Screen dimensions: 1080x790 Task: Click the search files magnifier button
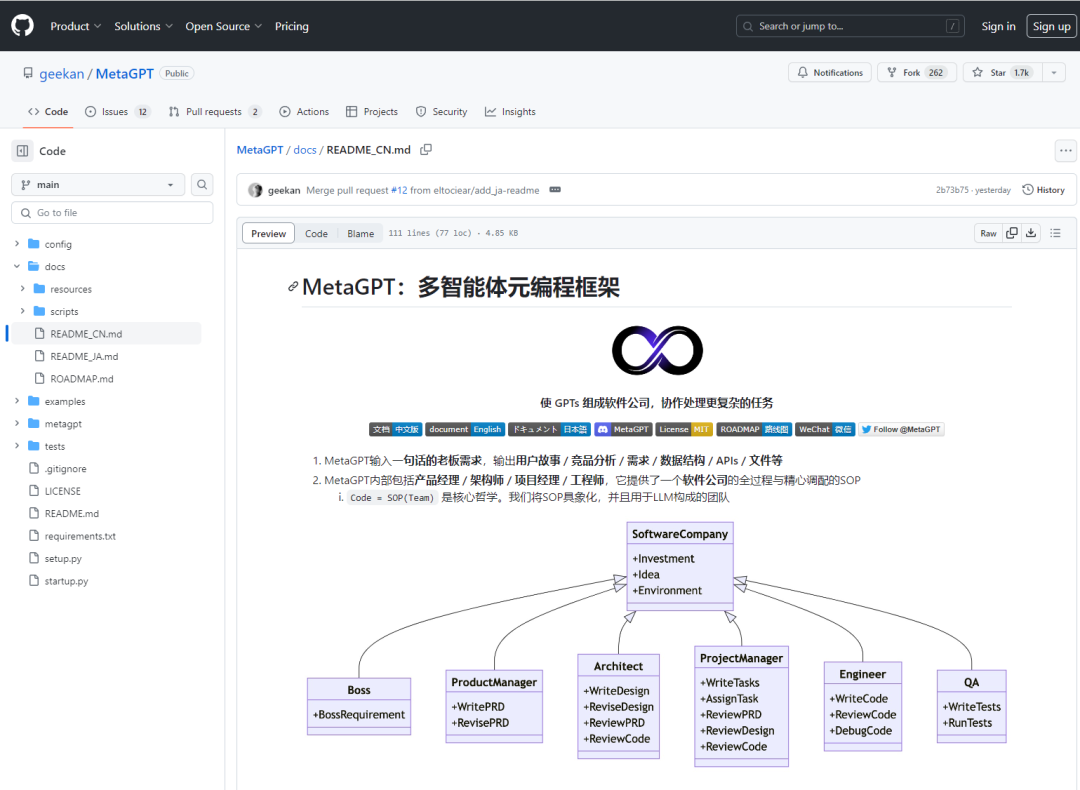(202, 185)
